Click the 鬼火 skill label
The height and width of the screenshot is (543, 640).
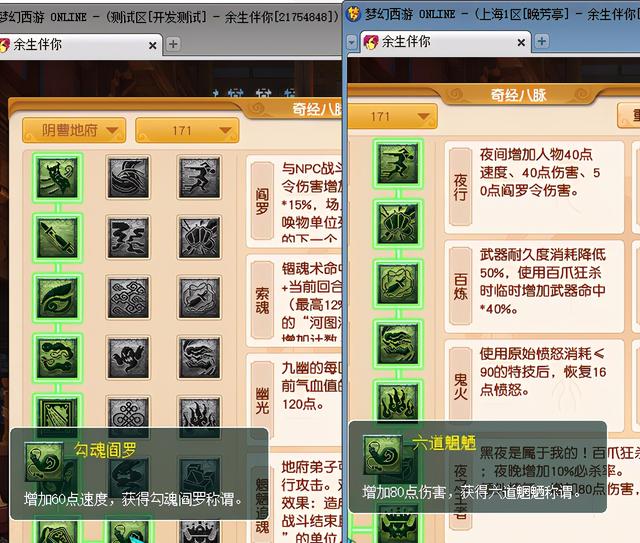[460, 386]
